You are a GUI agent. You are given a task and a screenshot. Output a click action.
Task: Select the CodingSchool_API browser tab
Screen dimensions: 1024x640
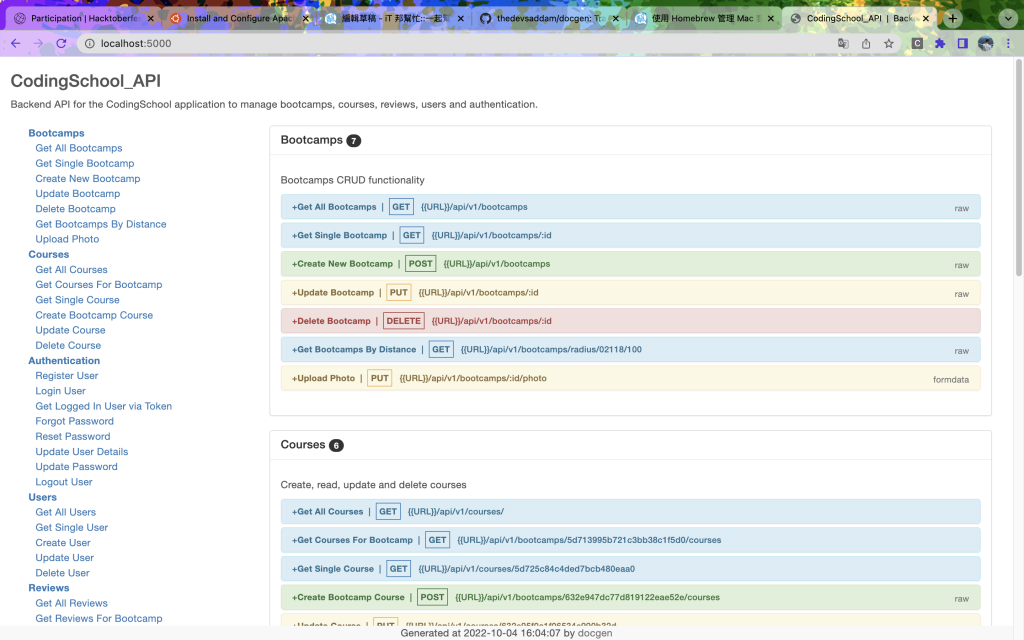pyautogui.click(x=859, y=18)
